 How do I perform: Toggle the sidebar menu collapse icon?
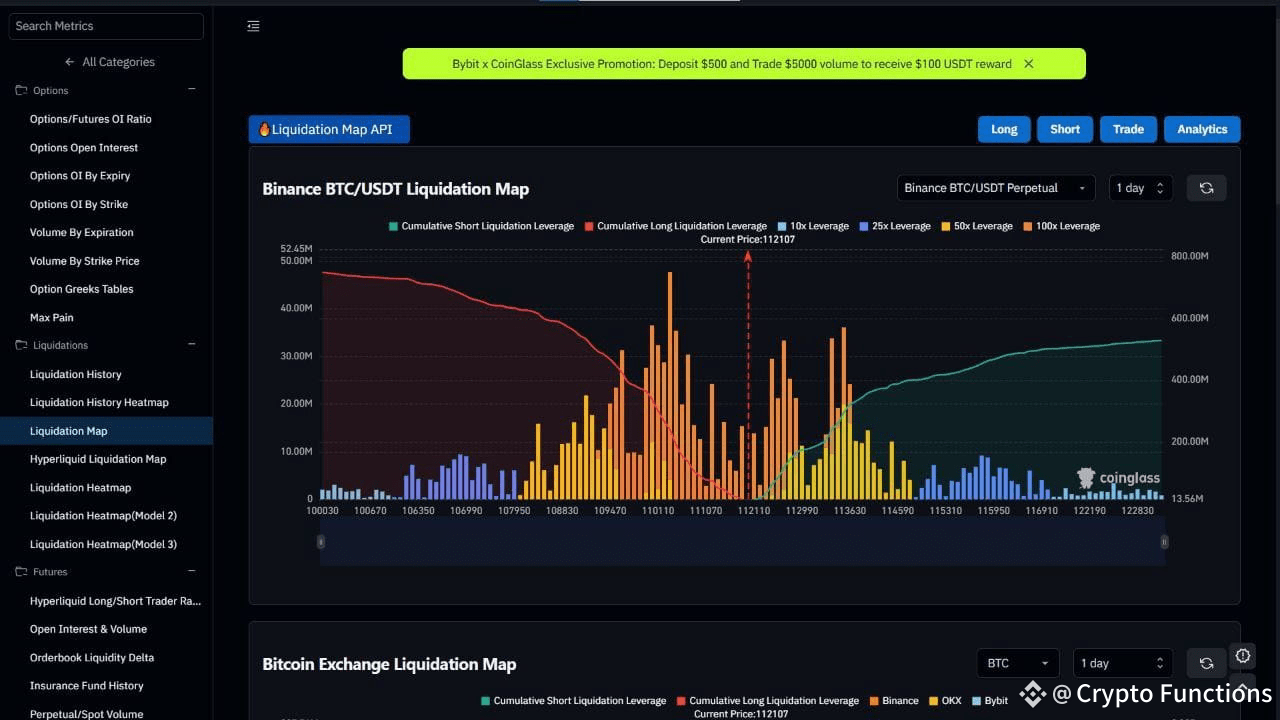253,26
